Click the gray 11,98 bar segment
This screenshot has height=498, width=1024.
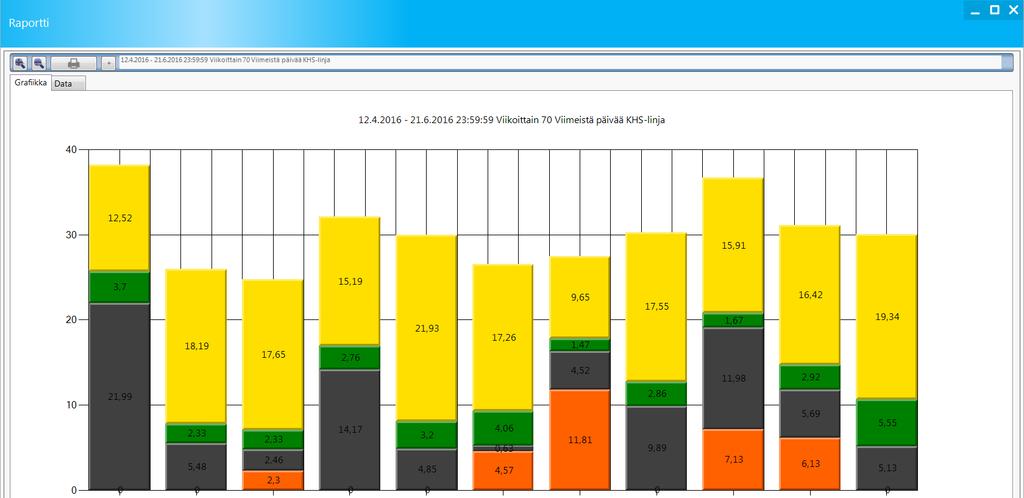click(x=733, y=378)
